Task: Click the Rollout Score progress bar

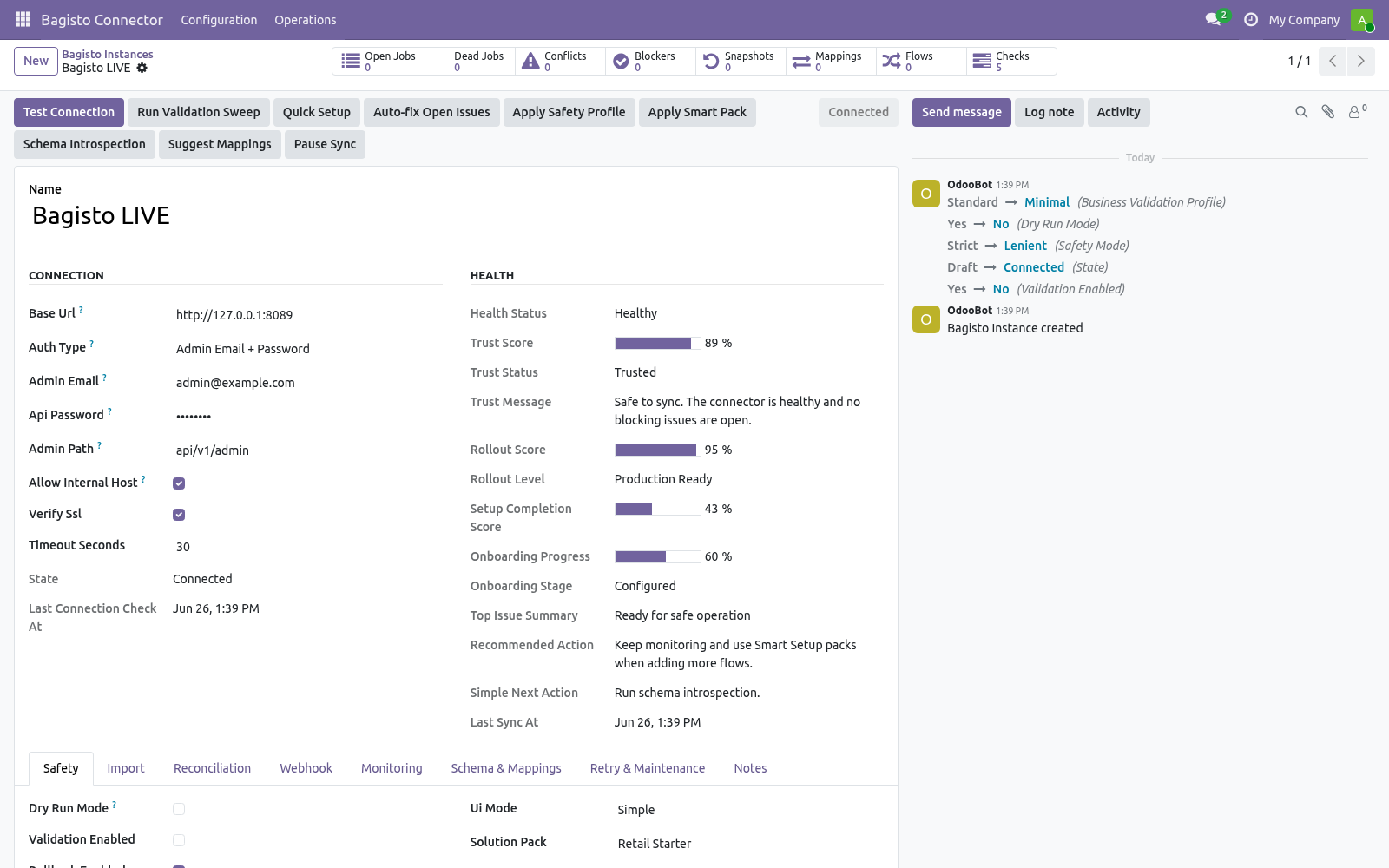Action: 658,450
